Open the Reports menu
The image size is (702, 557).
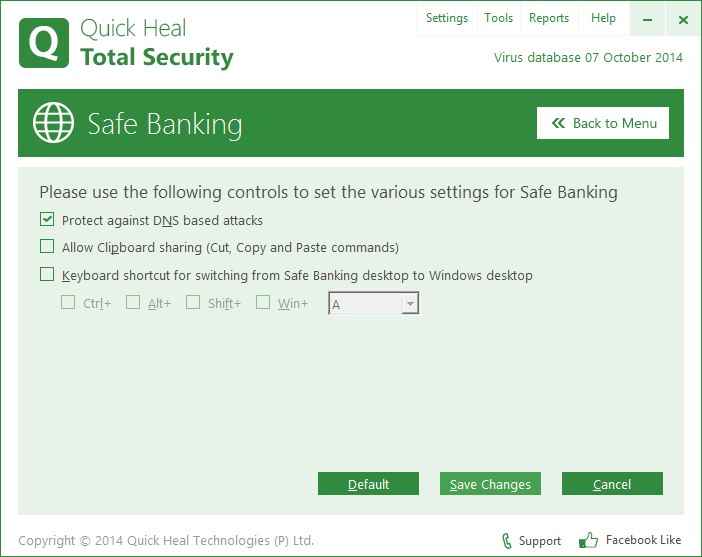click(549, 18)
